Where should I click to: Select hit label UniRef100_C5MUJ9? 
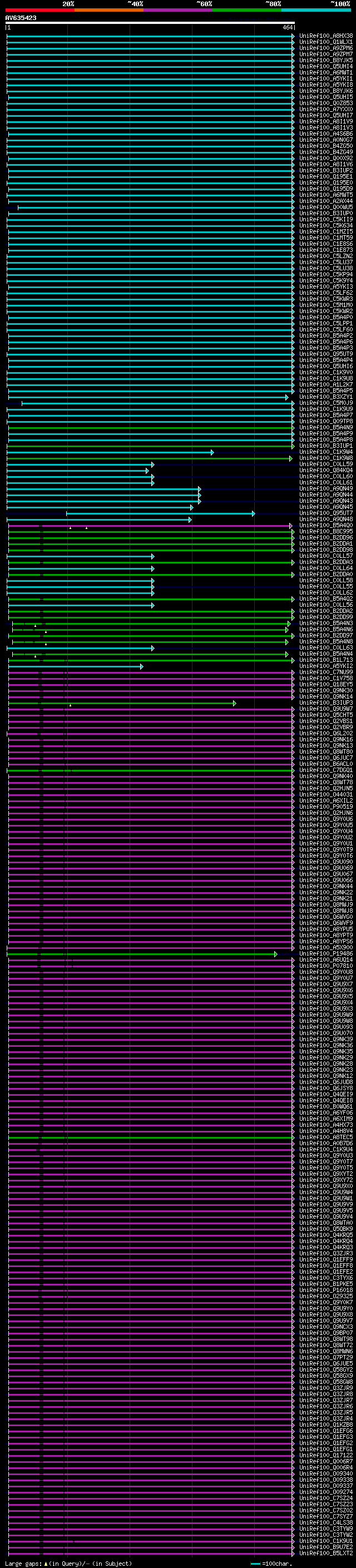pyautogui.click(x=326, y=403)
